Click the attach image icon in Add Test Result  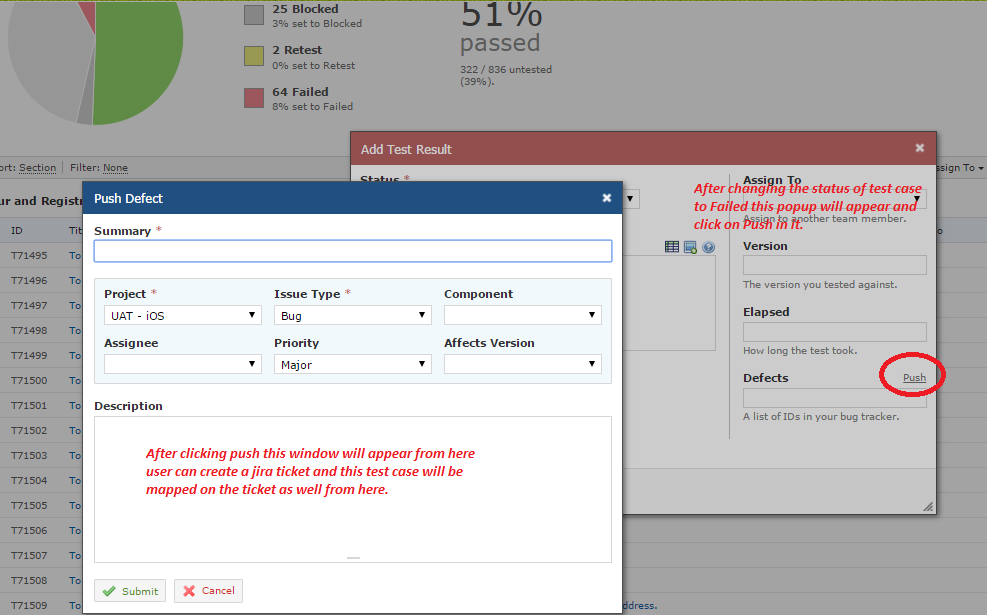pos(690,246)
